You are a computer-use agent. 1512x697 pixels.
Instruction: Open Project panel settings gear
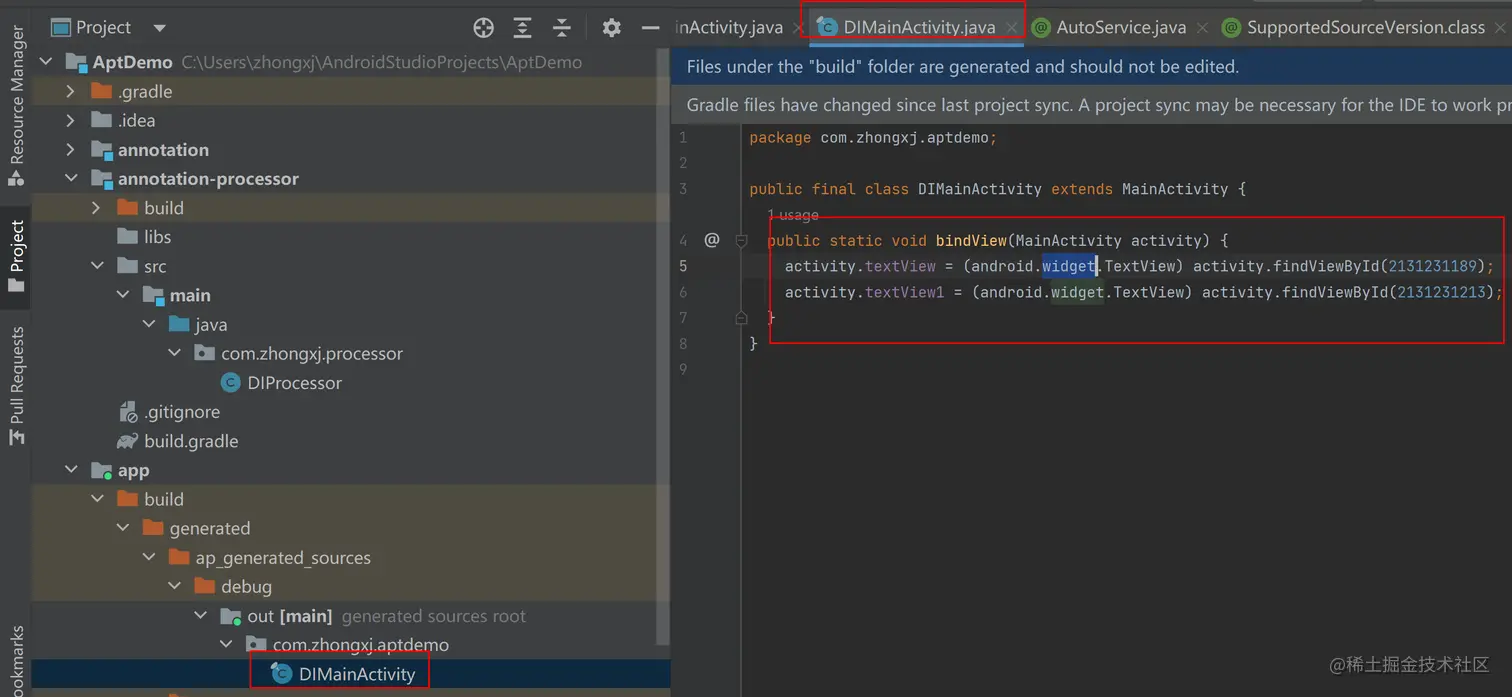tap(611, 28)
